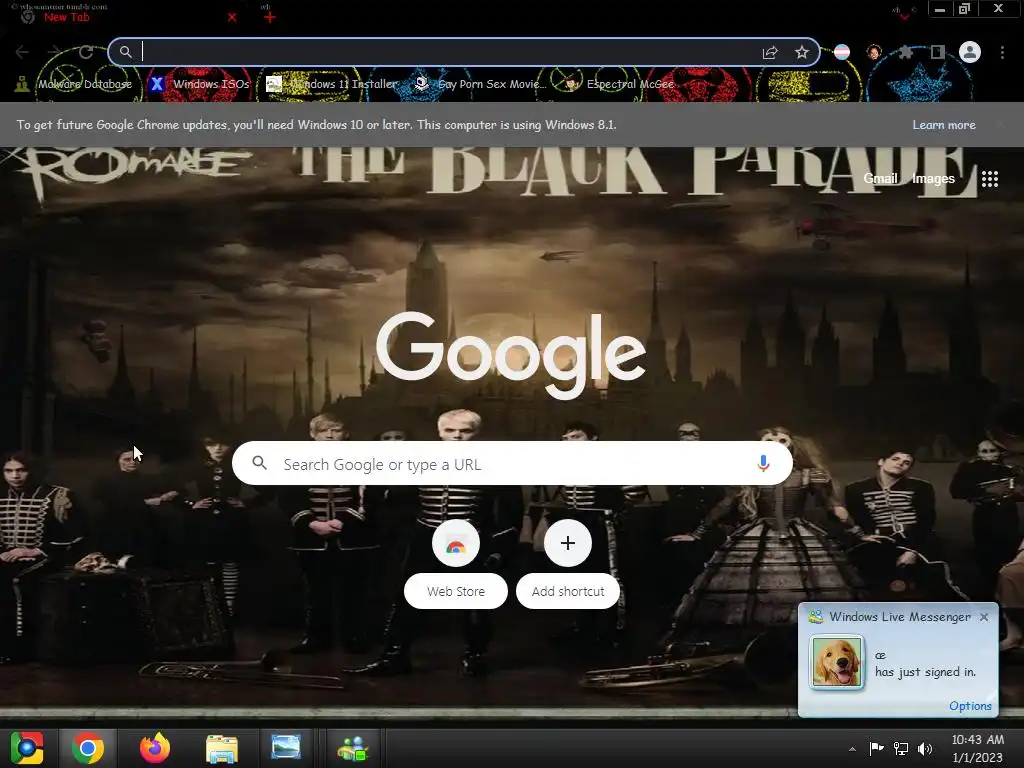Open Windows Live Messenger taskbar icon
1024x768 pixels.
pos(353,748)
